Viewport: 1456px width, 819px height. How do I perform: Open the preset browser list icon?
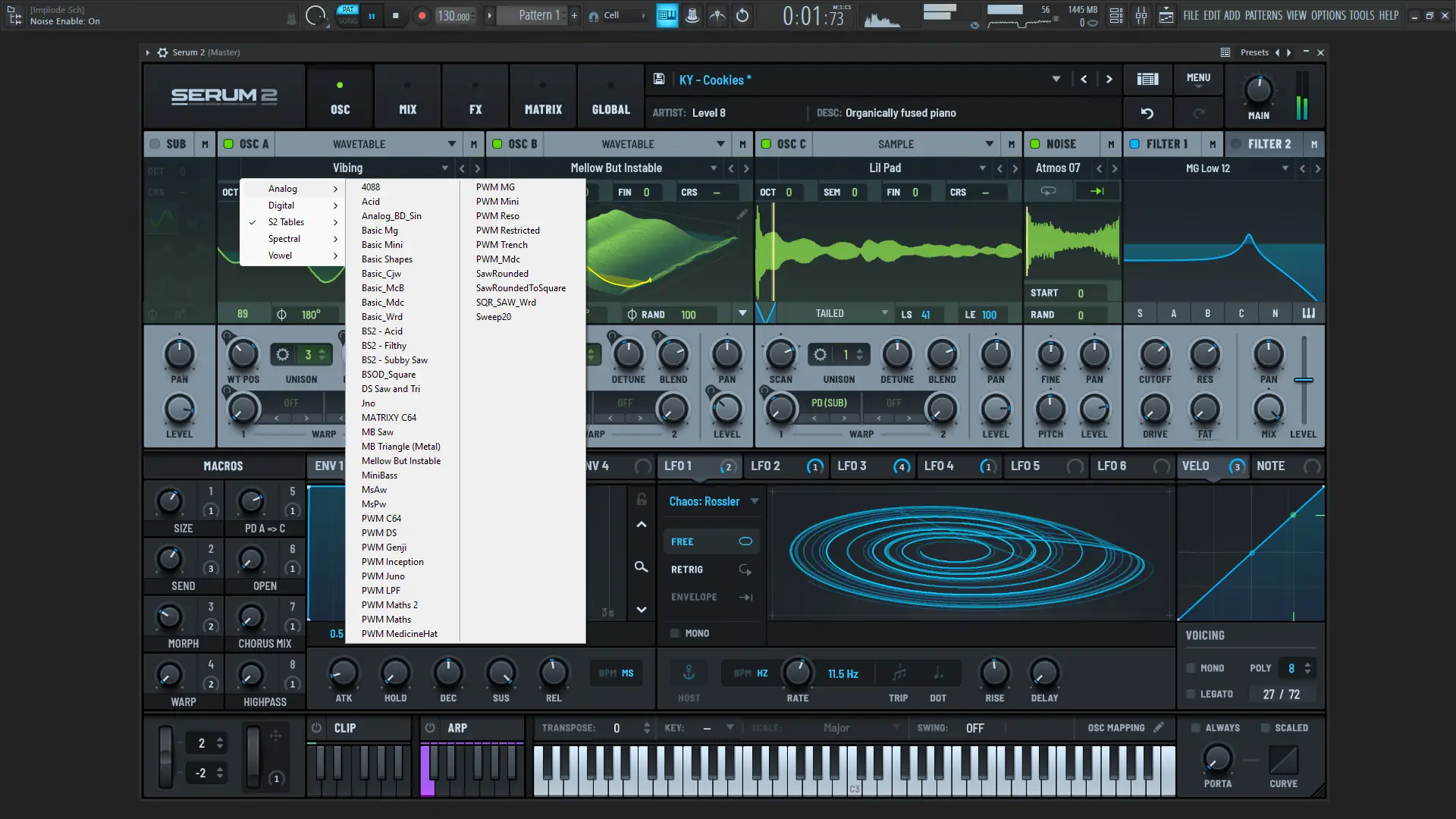click(1147, 79)
